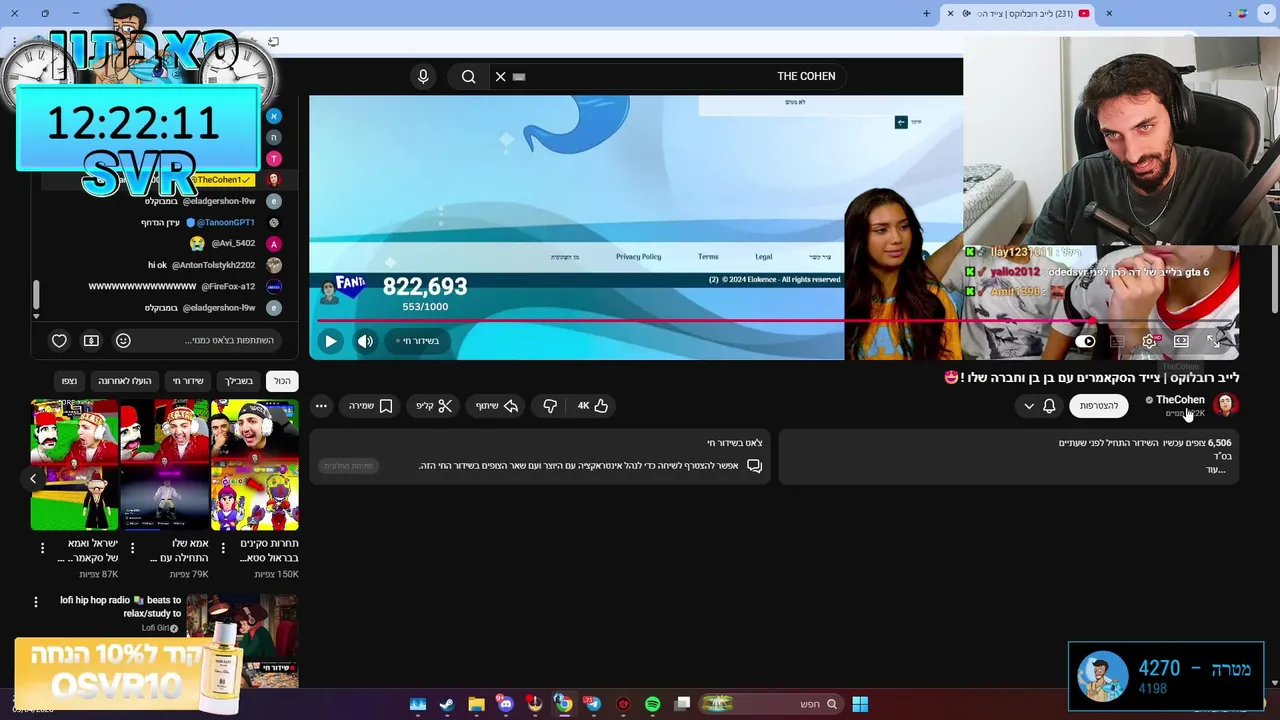Open Steam from the taskbar
The image size is (1280, 720).
point(447,704)
